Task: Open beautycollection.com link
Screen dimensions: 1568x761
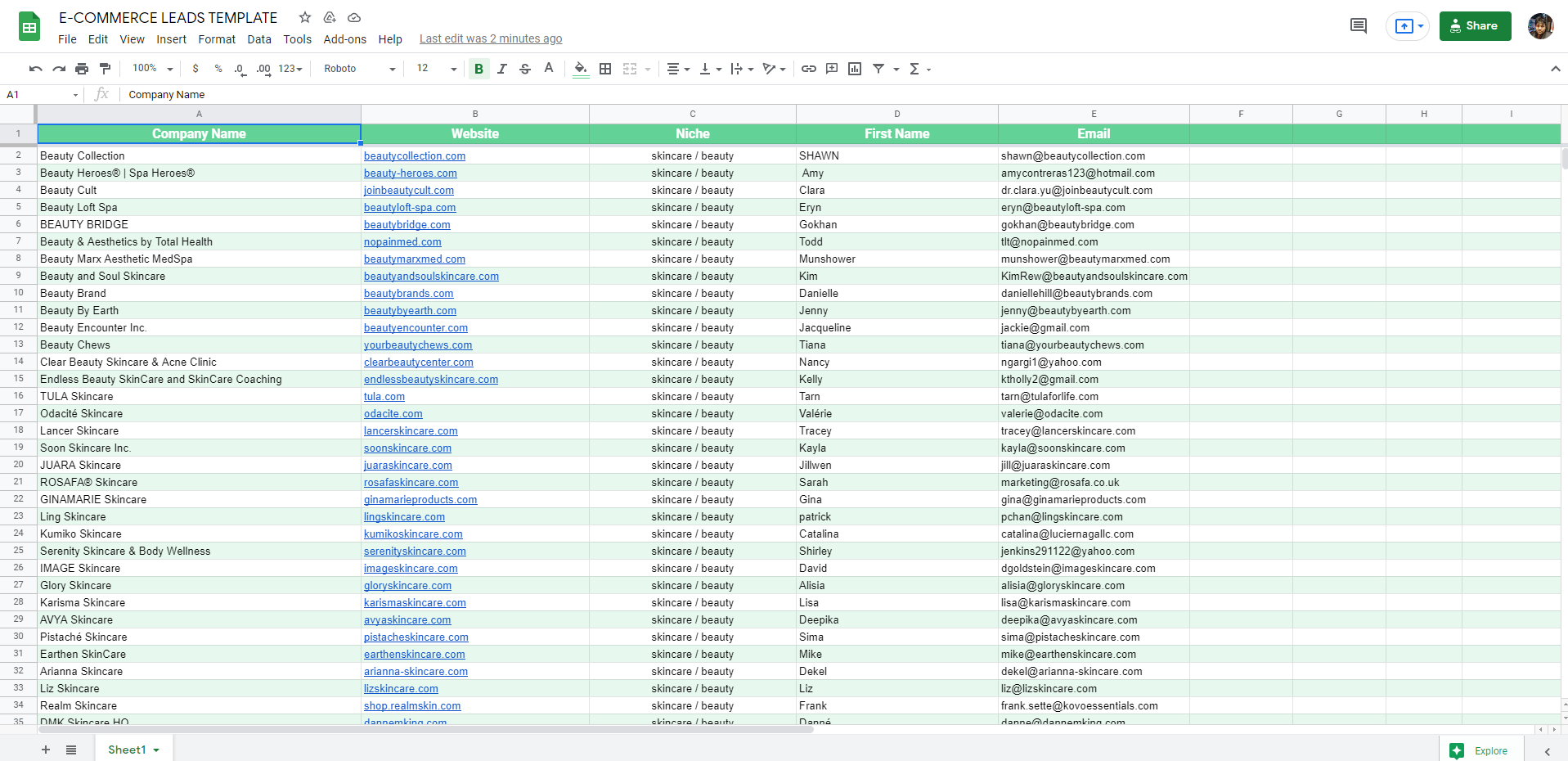Action: coord(415,156)
